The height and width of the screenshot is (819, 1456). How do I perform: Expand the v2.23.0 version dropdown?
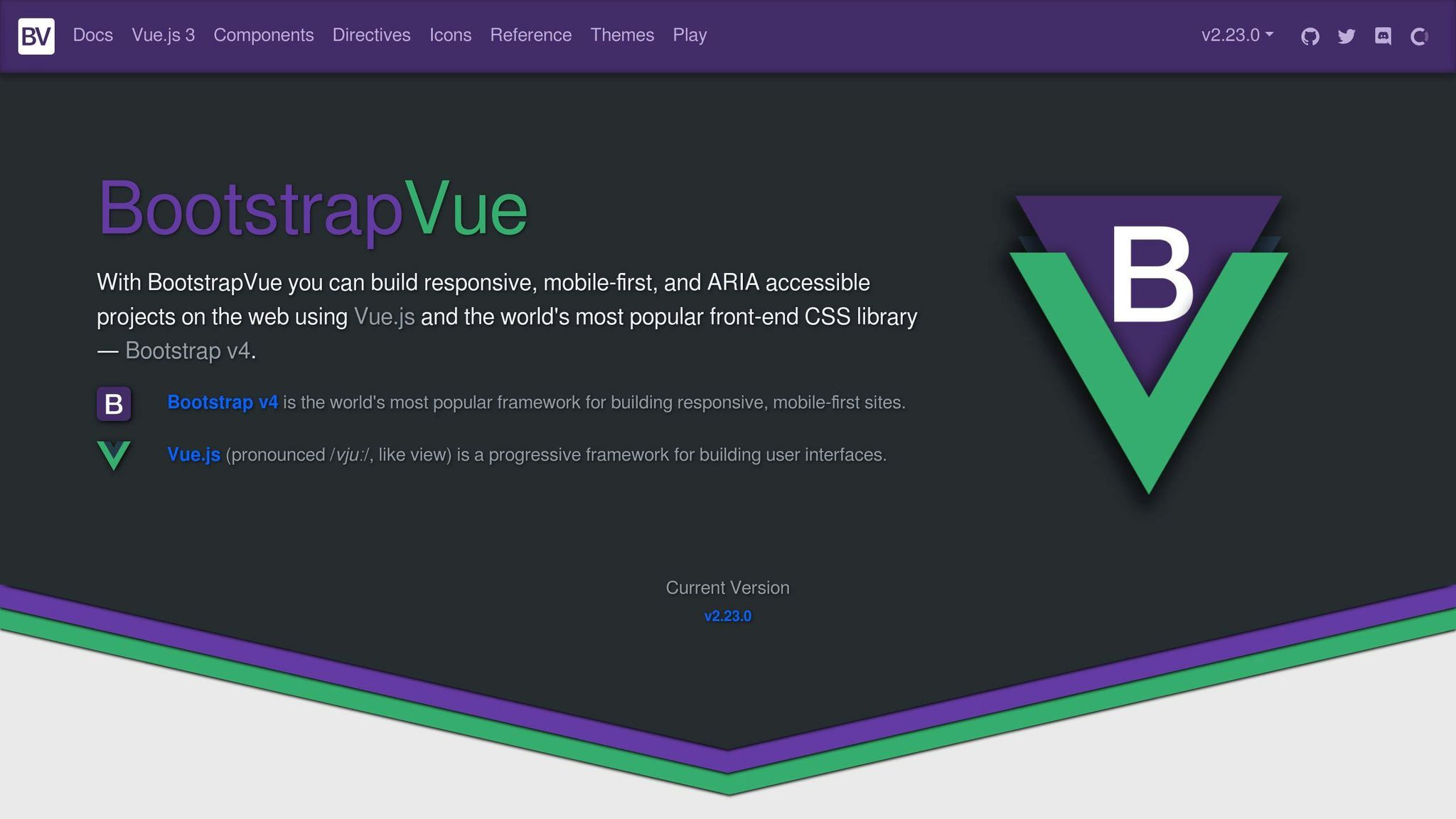[1237, 35]
